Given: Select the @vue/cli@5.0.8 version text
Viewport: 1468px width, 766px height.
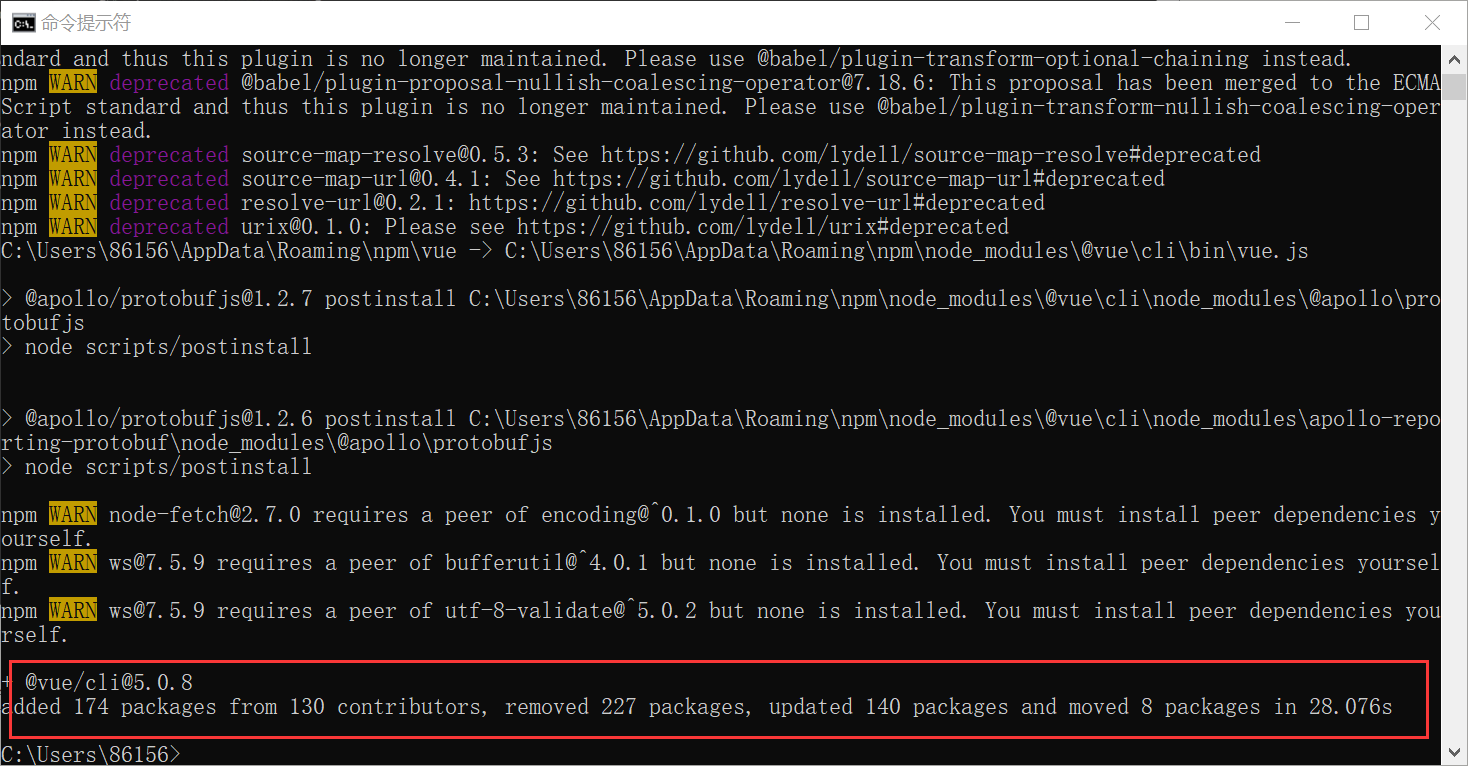Looking at the screenshot, I should tap(110, 681).
